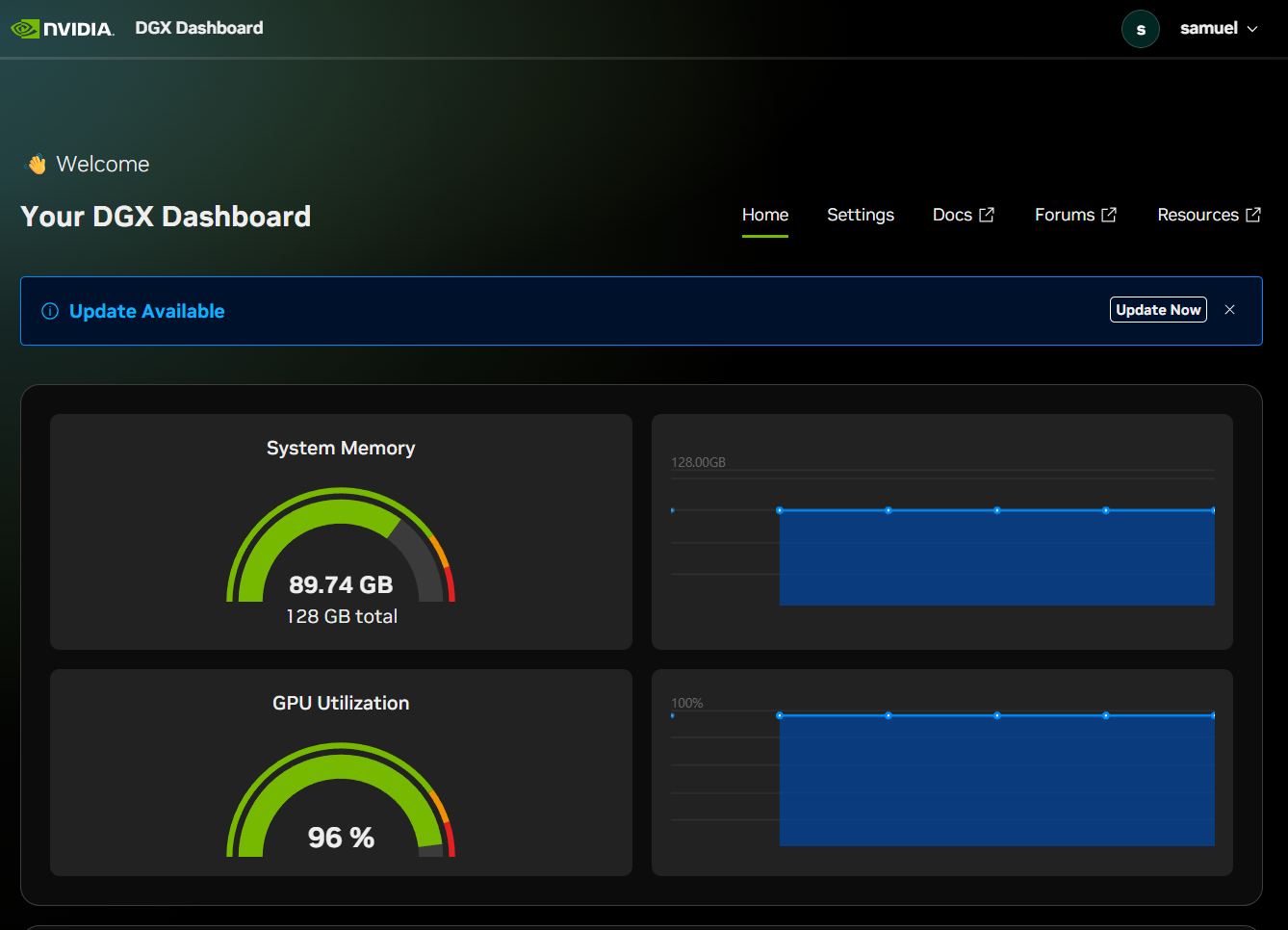Select the Home tab
Screen dimensions: 1288x930
click(x=765, y=215)
